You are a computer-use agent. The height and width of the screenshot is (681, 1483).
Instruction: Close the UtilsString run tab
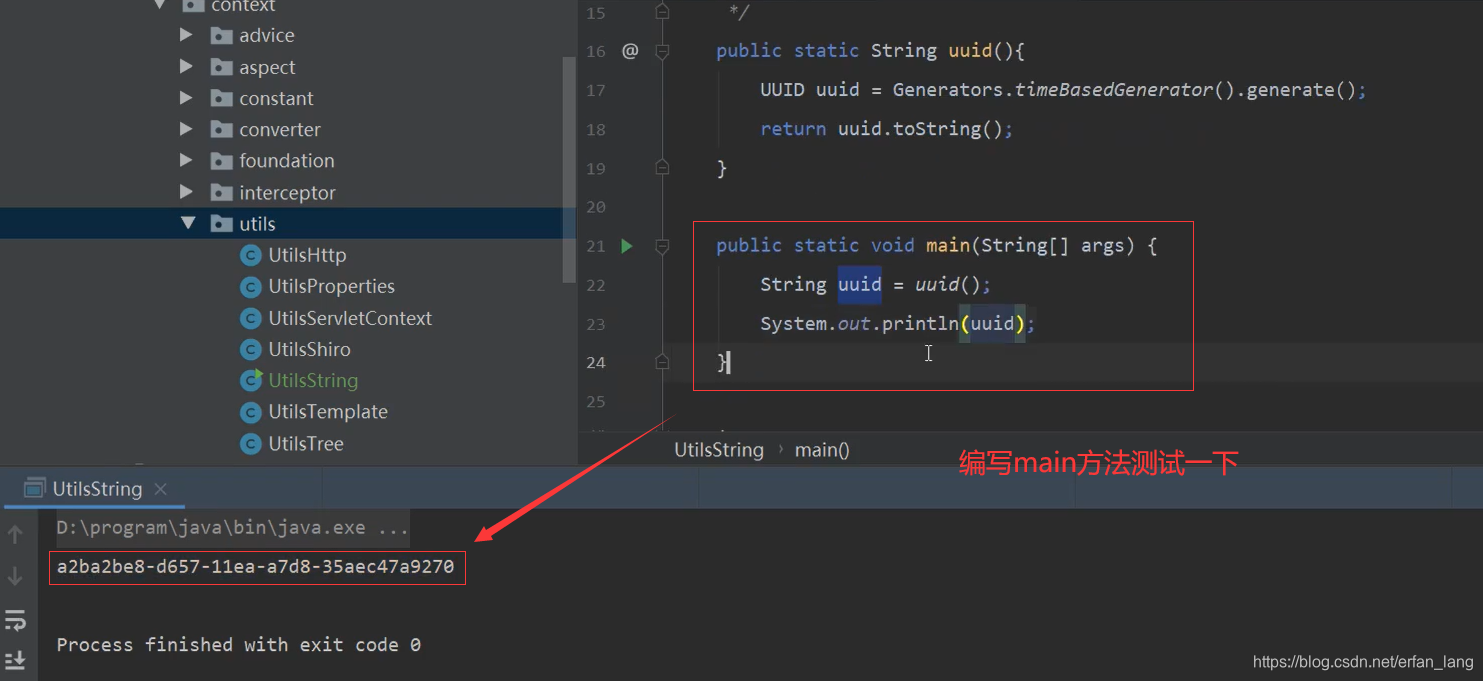coord(160,489)
